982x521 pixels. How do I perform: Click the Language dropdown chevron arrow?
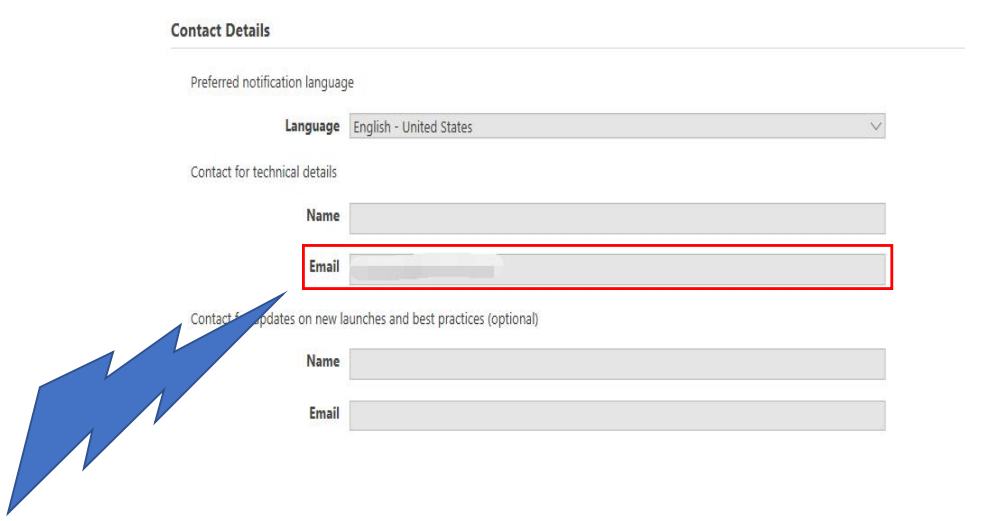tap(876, 127)
